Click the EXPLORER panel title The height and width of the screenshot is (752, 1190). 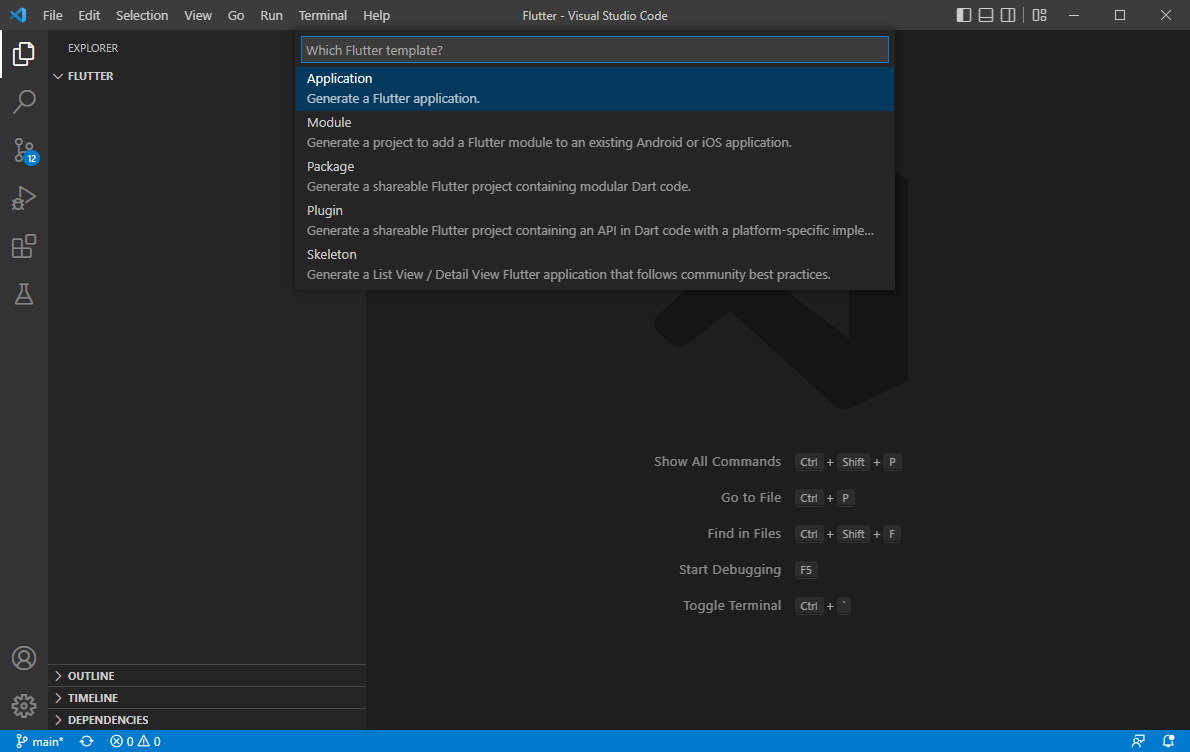(93, 48)
